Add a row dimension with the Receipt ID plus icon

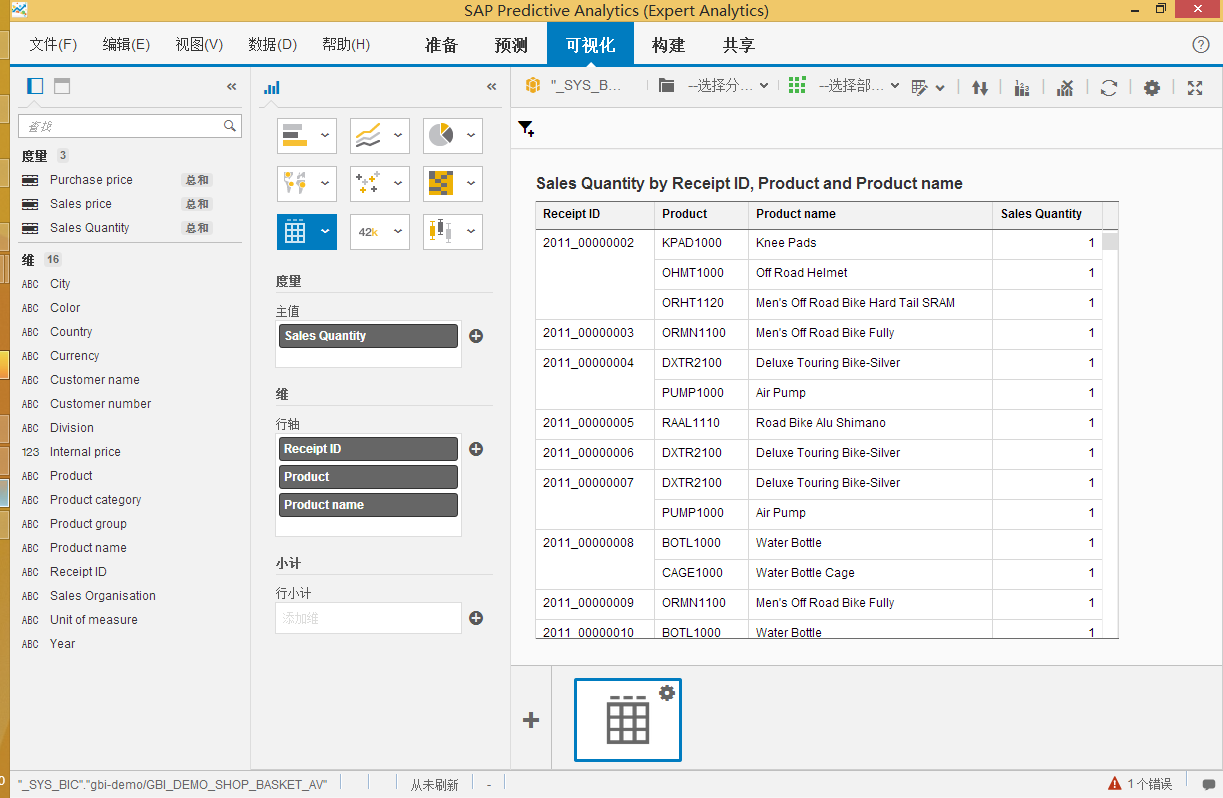[476, 449]
